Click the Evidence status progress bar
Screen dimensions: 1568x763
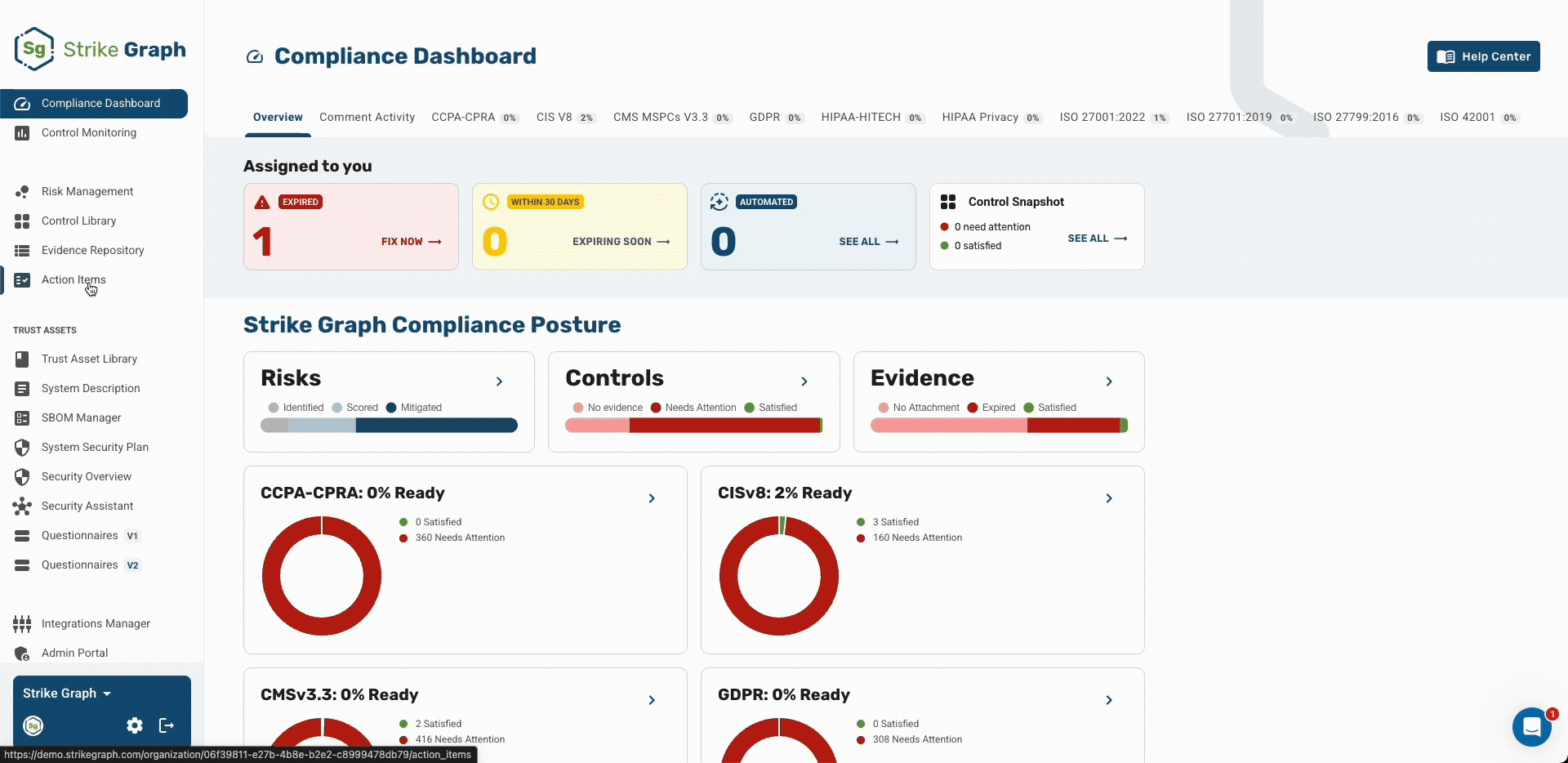(x=999, y=425)
